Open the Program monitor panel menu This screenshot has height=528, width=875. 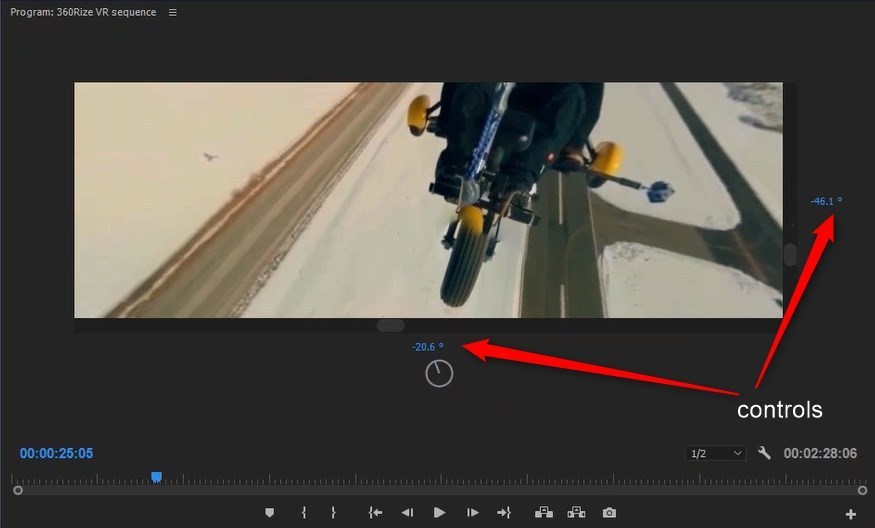pyautogui.click(x=173, y=12)
